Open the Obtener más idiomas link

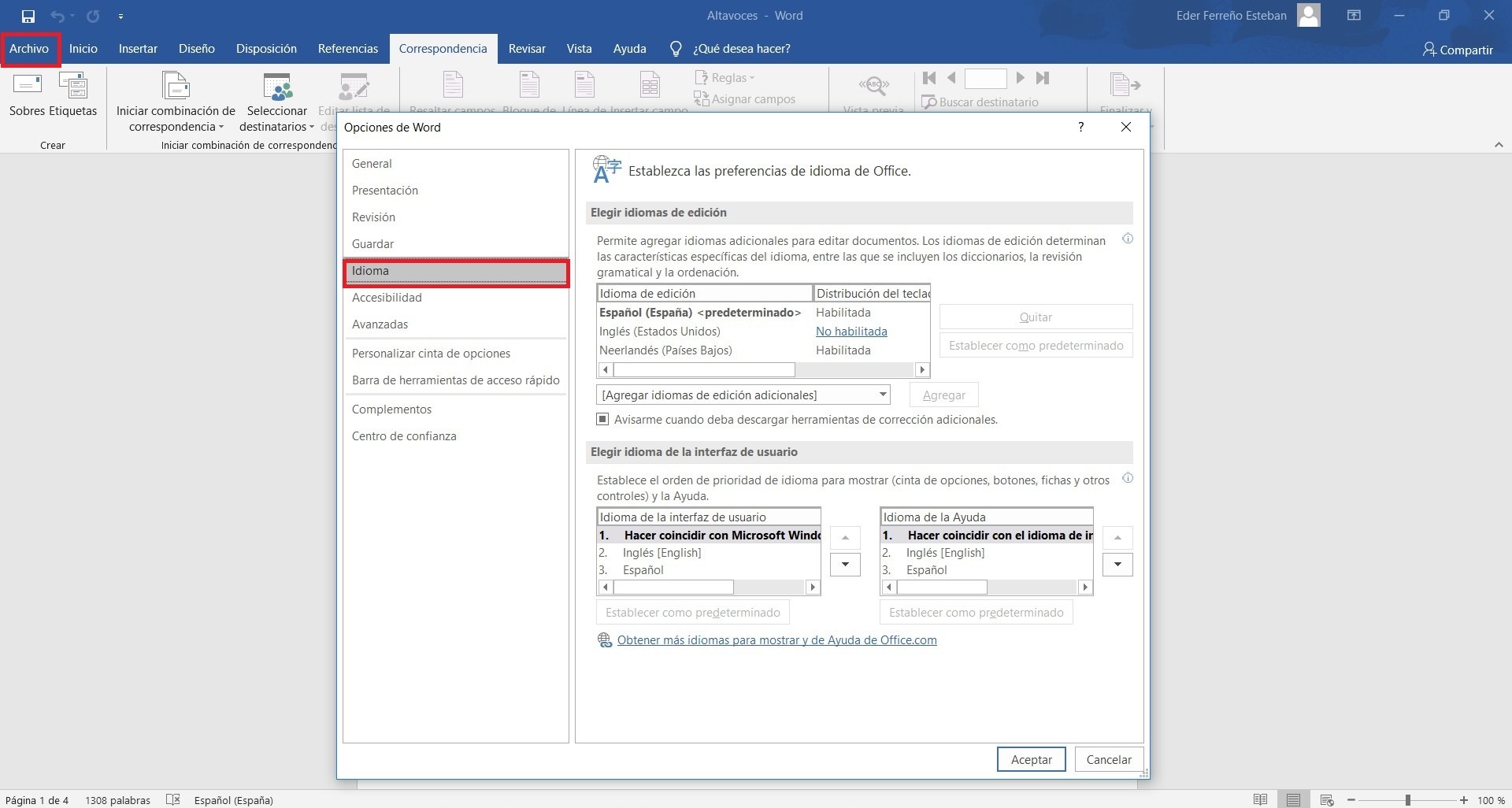776,640
